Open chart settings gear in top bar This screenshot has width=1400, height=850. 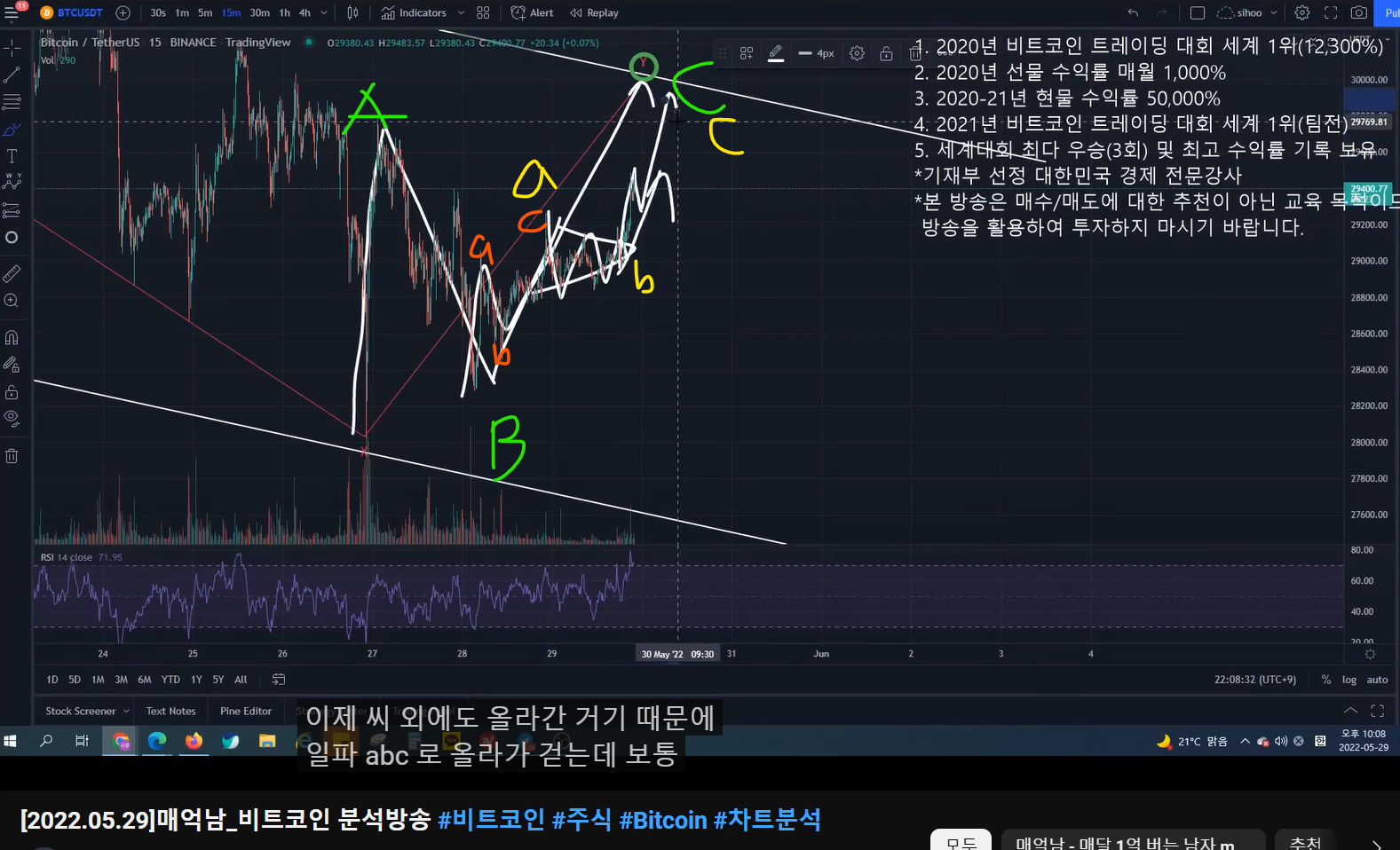1302,12
